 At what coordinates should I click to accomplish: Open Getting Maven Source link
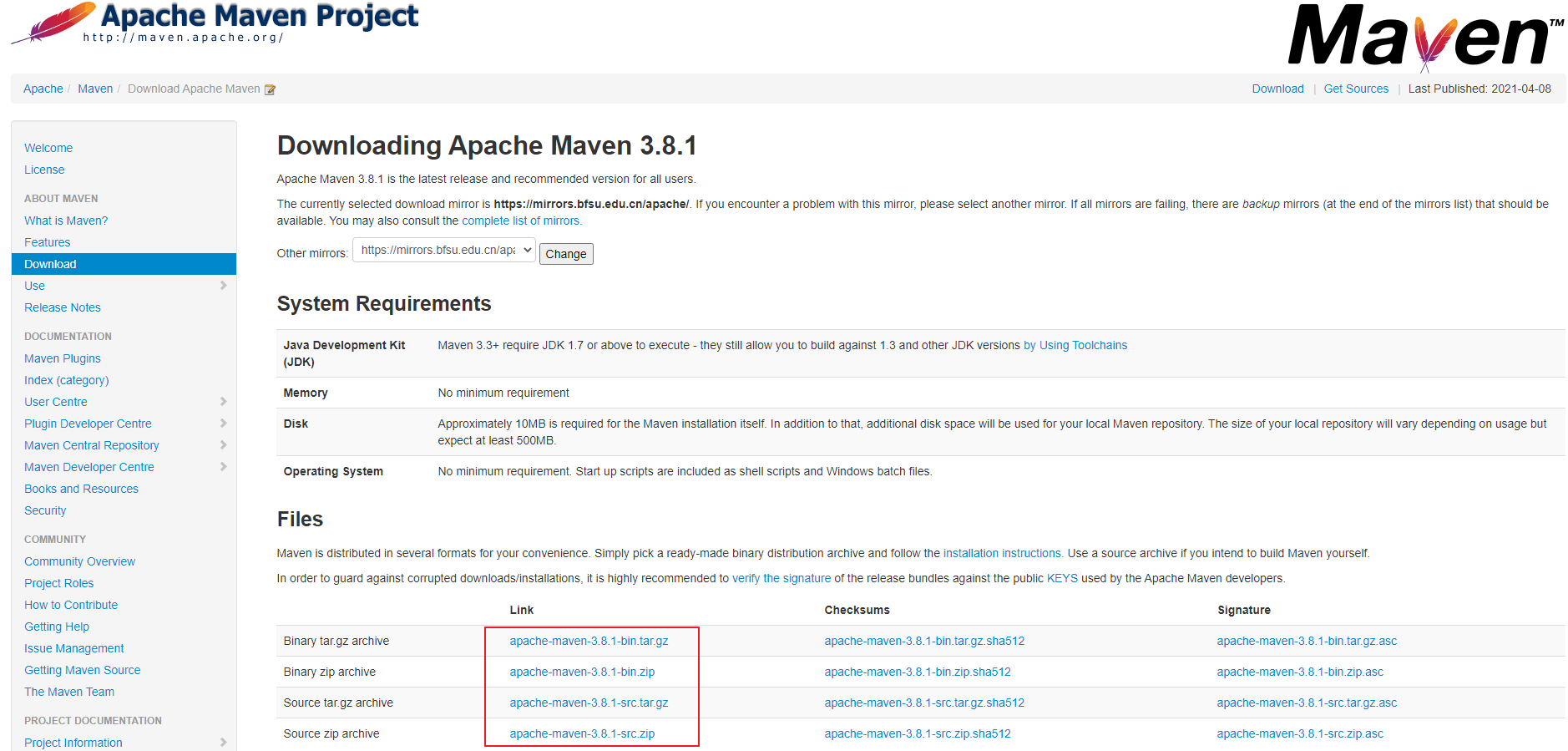(83, 670)
